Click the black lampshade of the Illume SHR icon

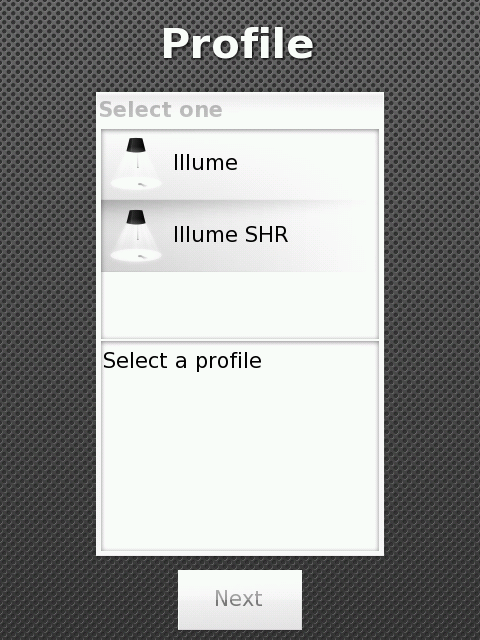pos(136,217)
